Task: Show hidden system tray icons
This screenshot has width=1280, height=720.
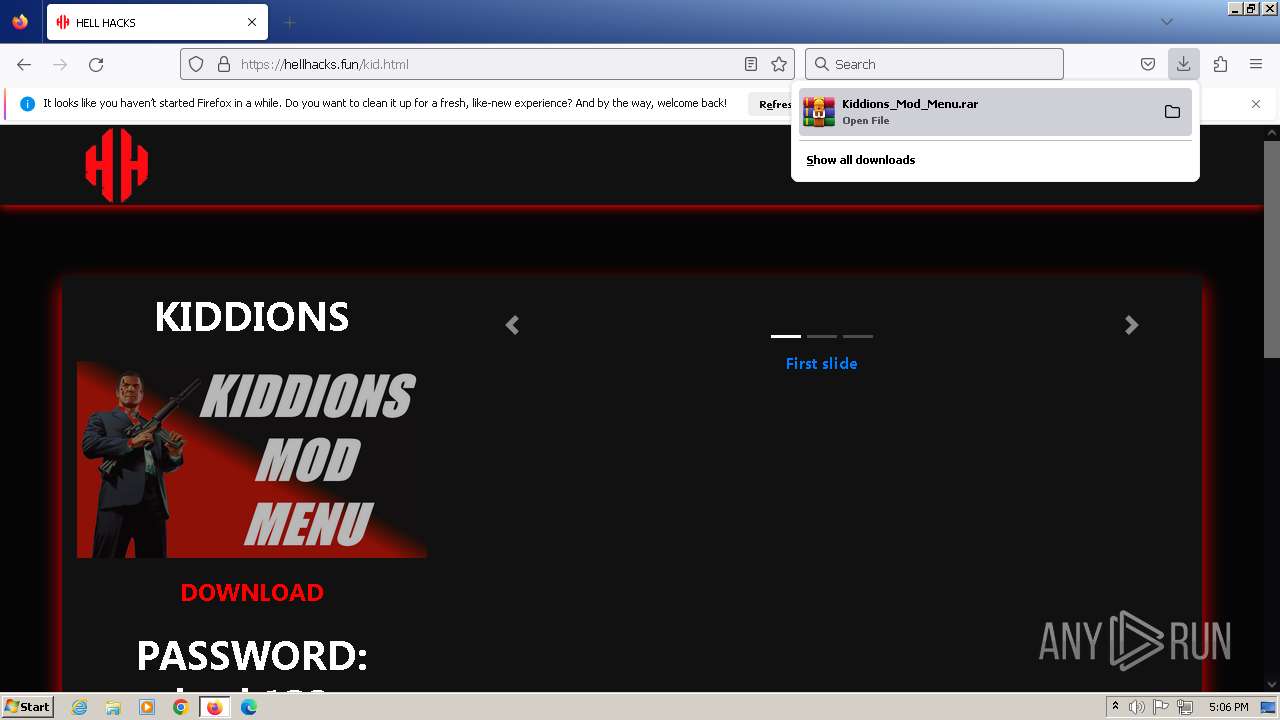Action: [x=1115, y=707]
